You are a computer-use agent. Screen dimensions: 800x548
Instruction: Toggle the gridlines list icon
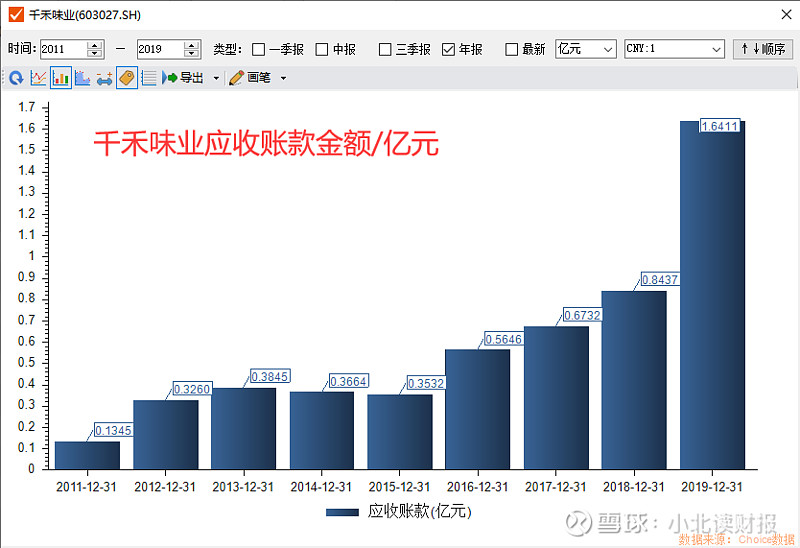[x=148, y=78]
